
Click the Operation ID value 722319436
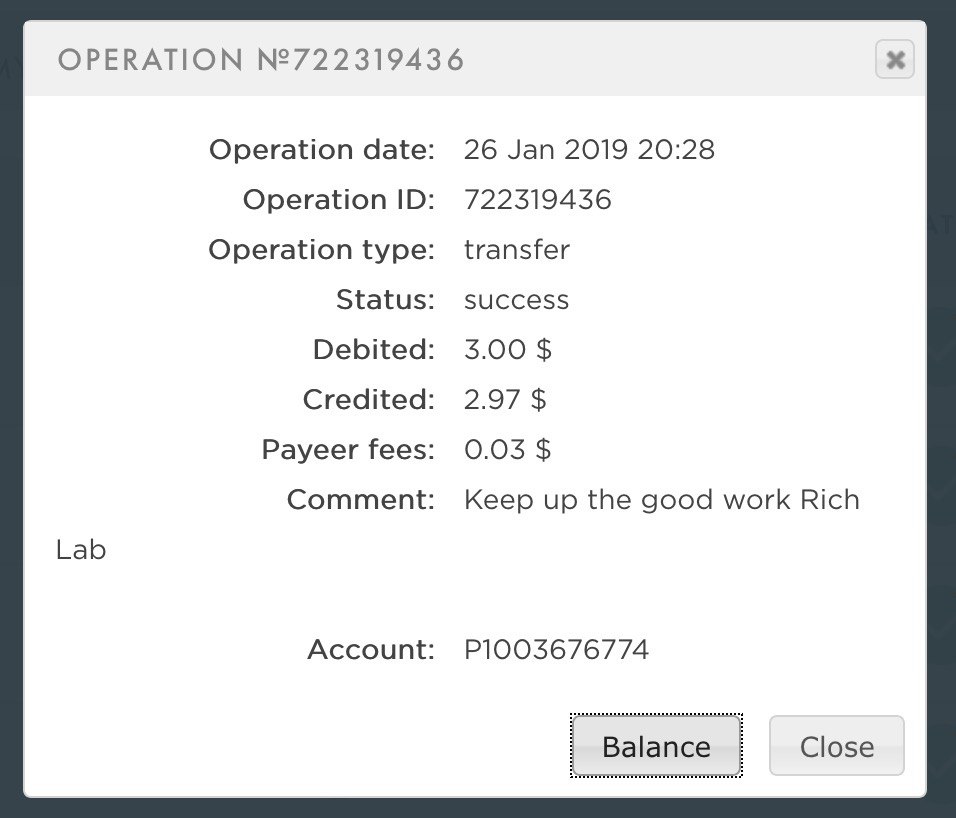[x=537, y=200]
